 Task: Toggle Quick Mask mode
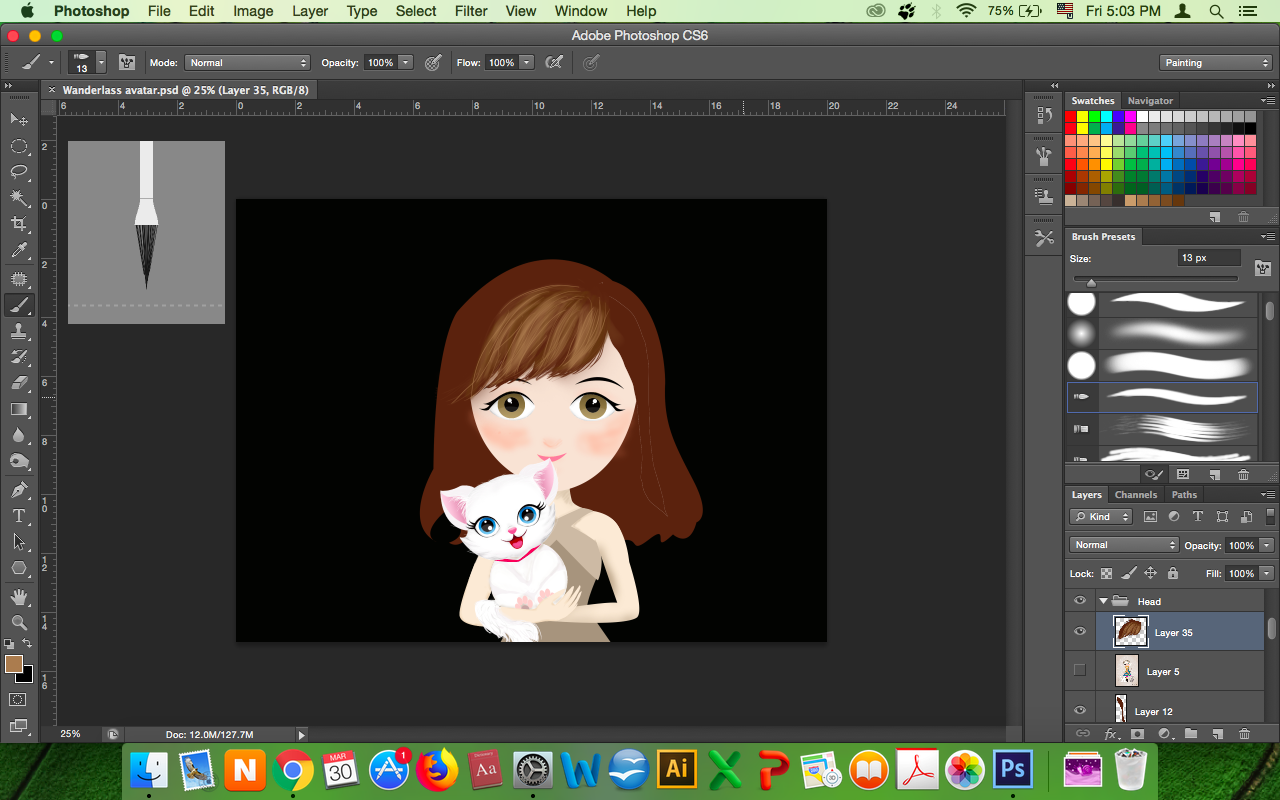tap(18, 699)
